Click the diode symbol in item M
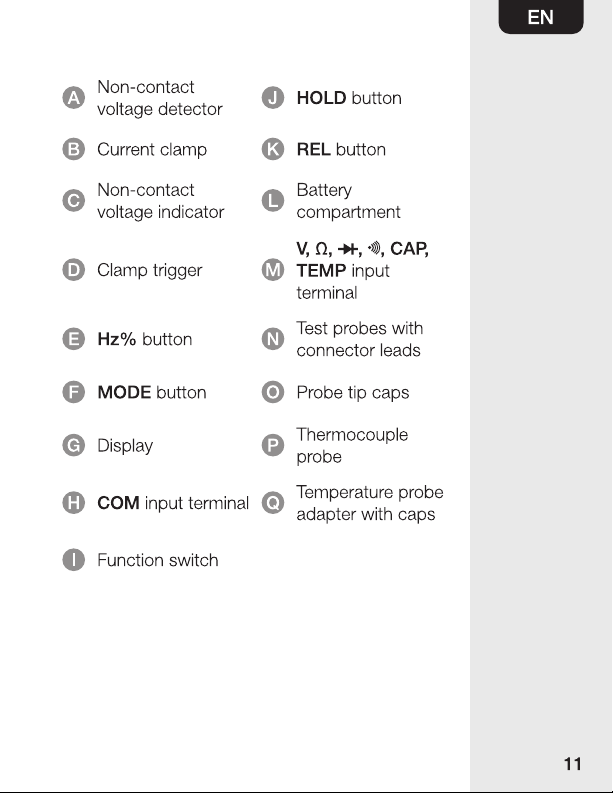Viewport: 613px width, 793px height. pyautogui.click(x=348, y=249)
